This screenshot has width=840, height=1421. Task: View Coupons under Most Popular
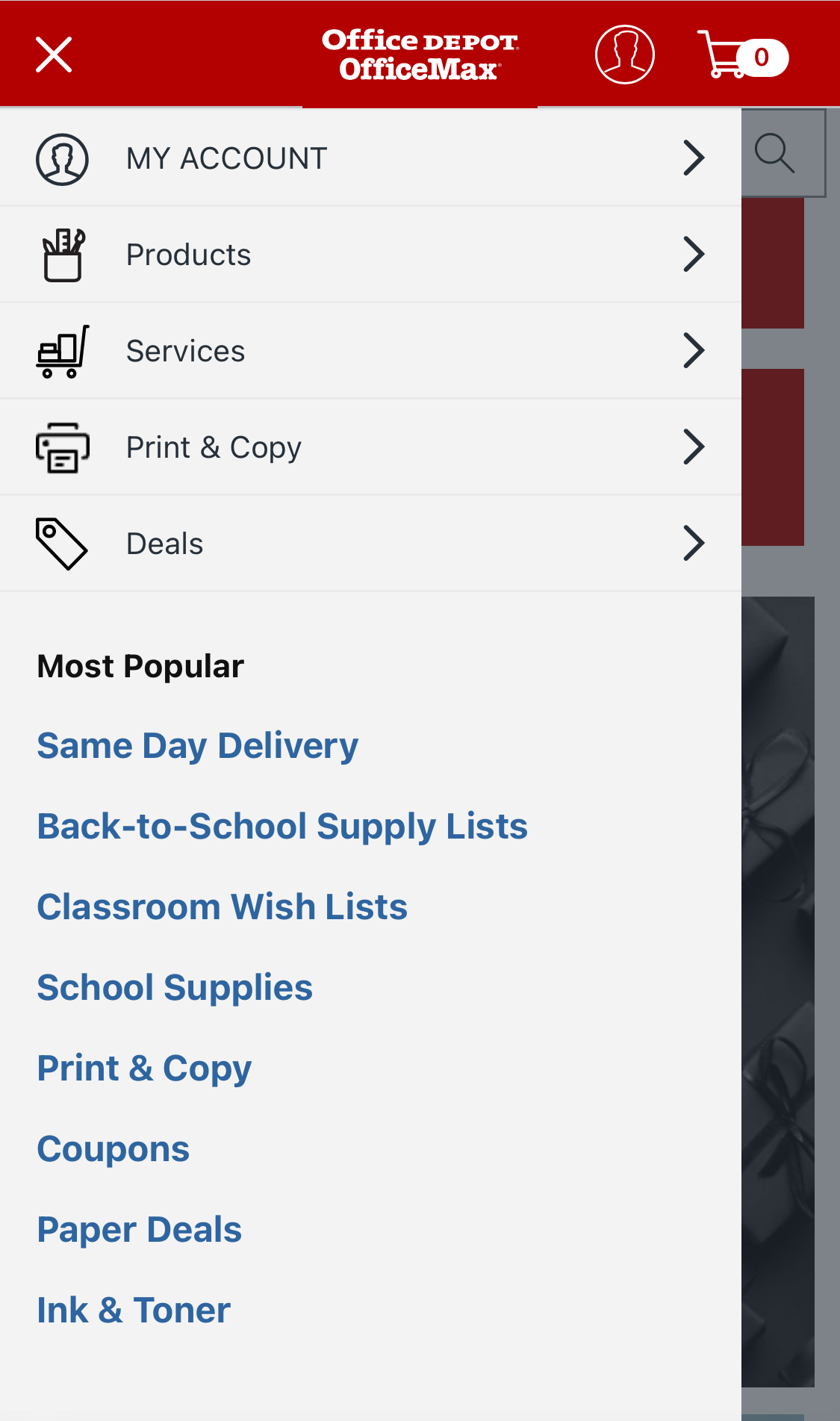[x=113, y=1148]
